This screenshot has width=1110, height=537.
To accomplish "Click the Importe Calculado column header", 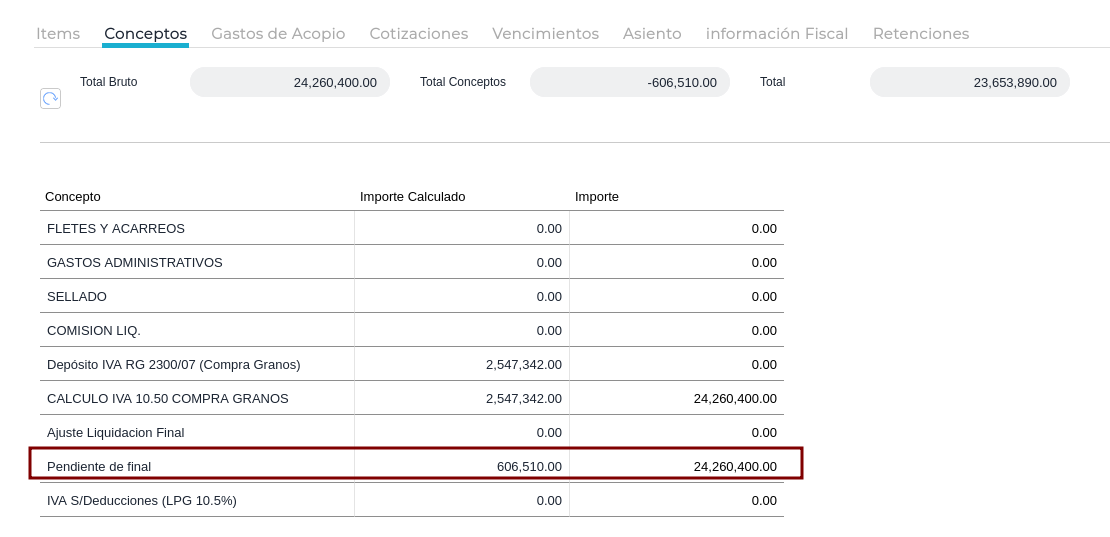I will coord(413,197).
